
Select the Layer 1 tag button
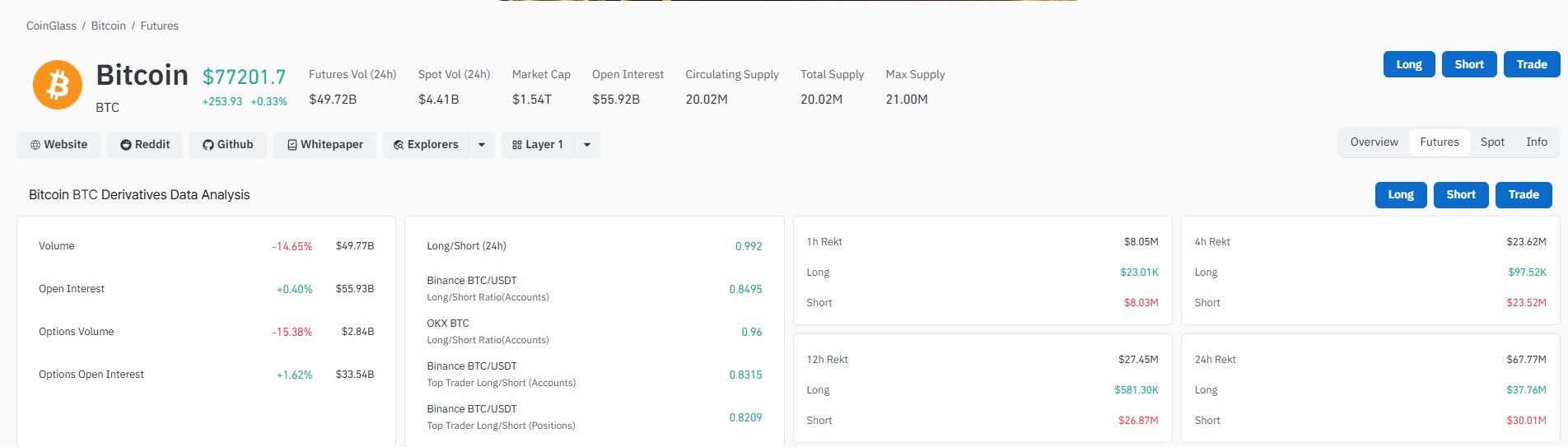538,145
